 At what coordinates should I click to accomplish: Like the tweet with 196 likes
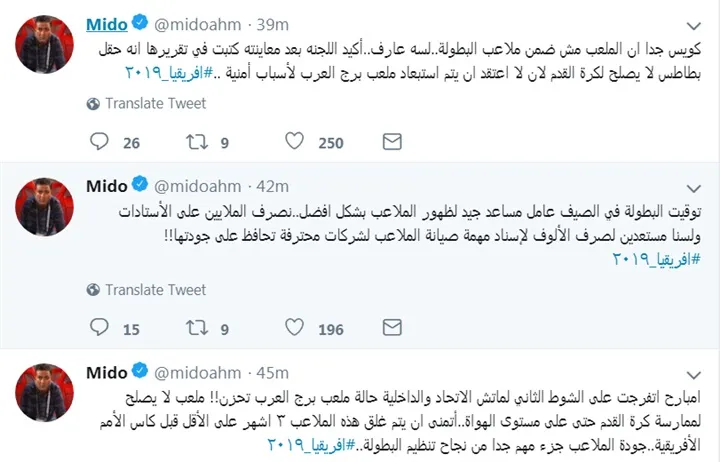[x=294, y=328]
